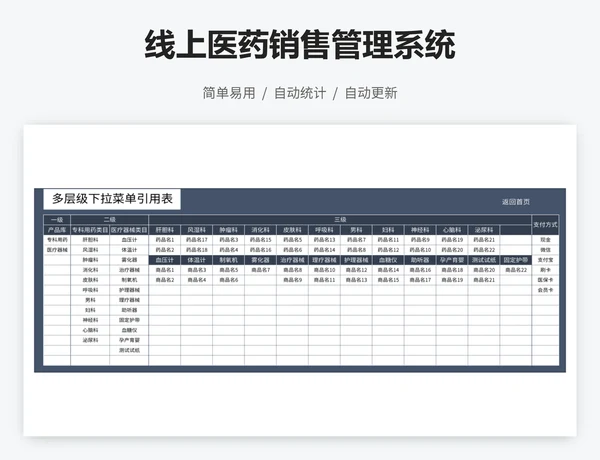The image size is (600, 460).
Task: Select the 商品名7 cell
Action: [x=261, y=270]
